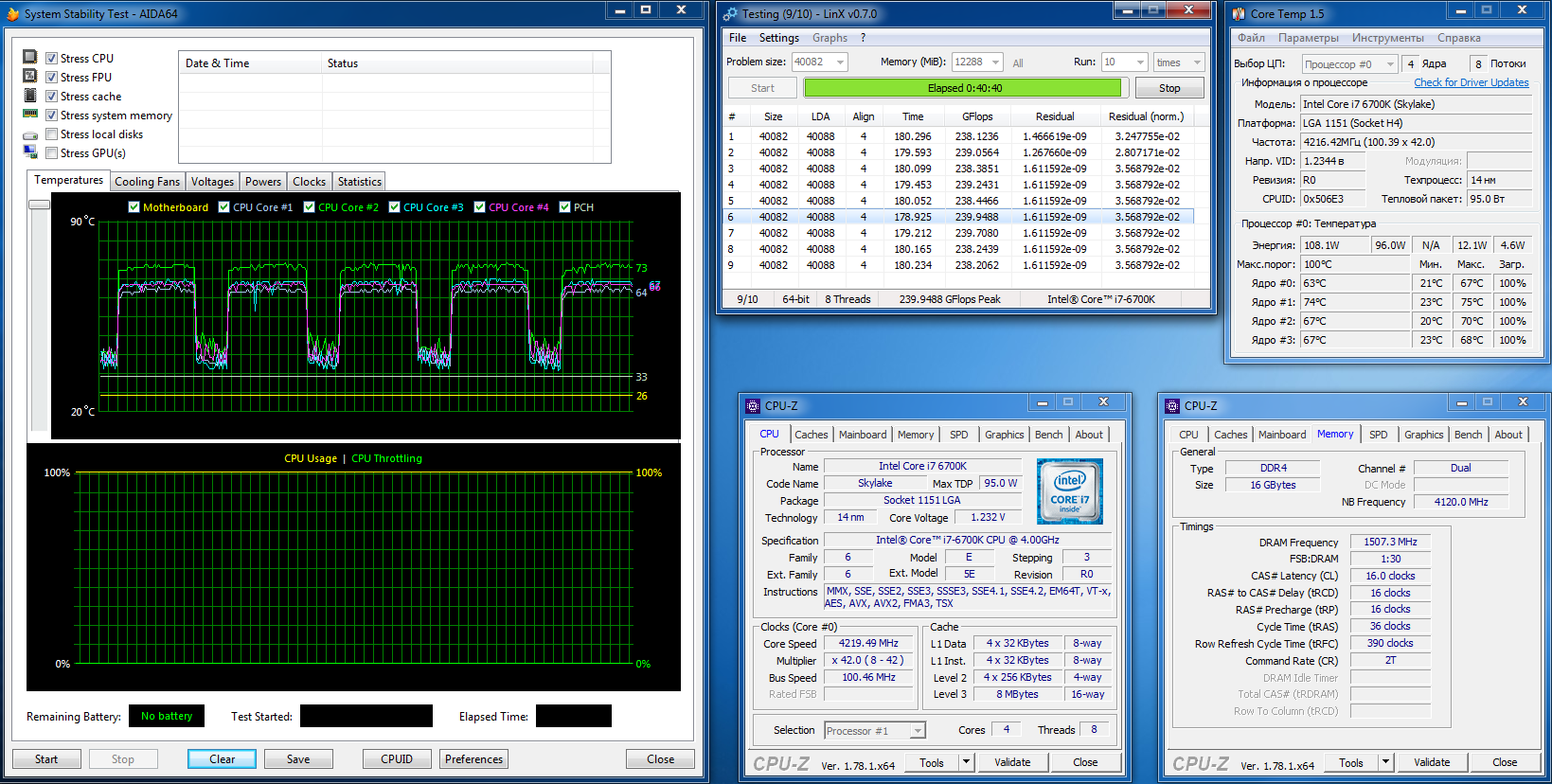Click the chip icon beside Stress CPU
The height and width of the screenshot is (784, 1552).
point(30,58)
